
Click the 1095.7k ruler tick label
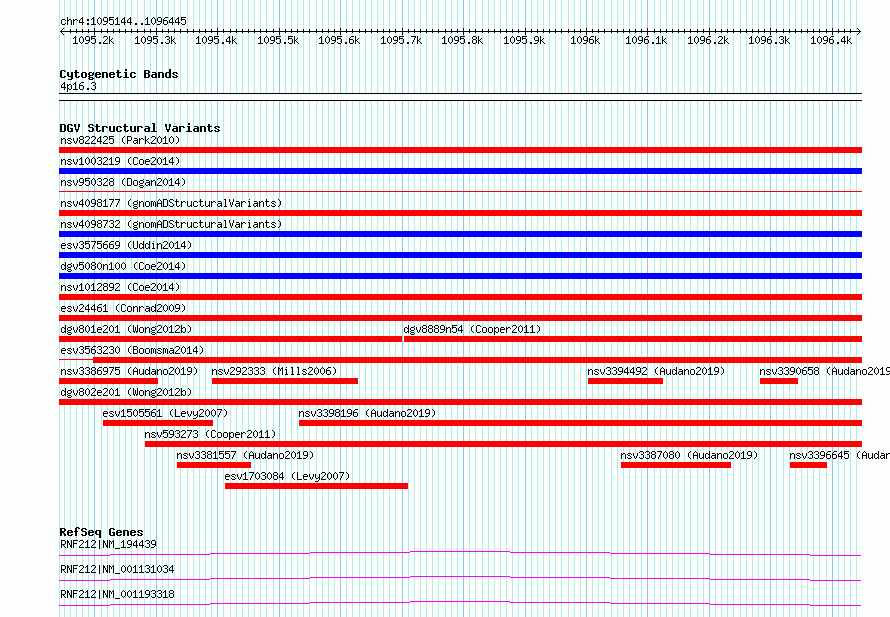(x=401, y=40)
